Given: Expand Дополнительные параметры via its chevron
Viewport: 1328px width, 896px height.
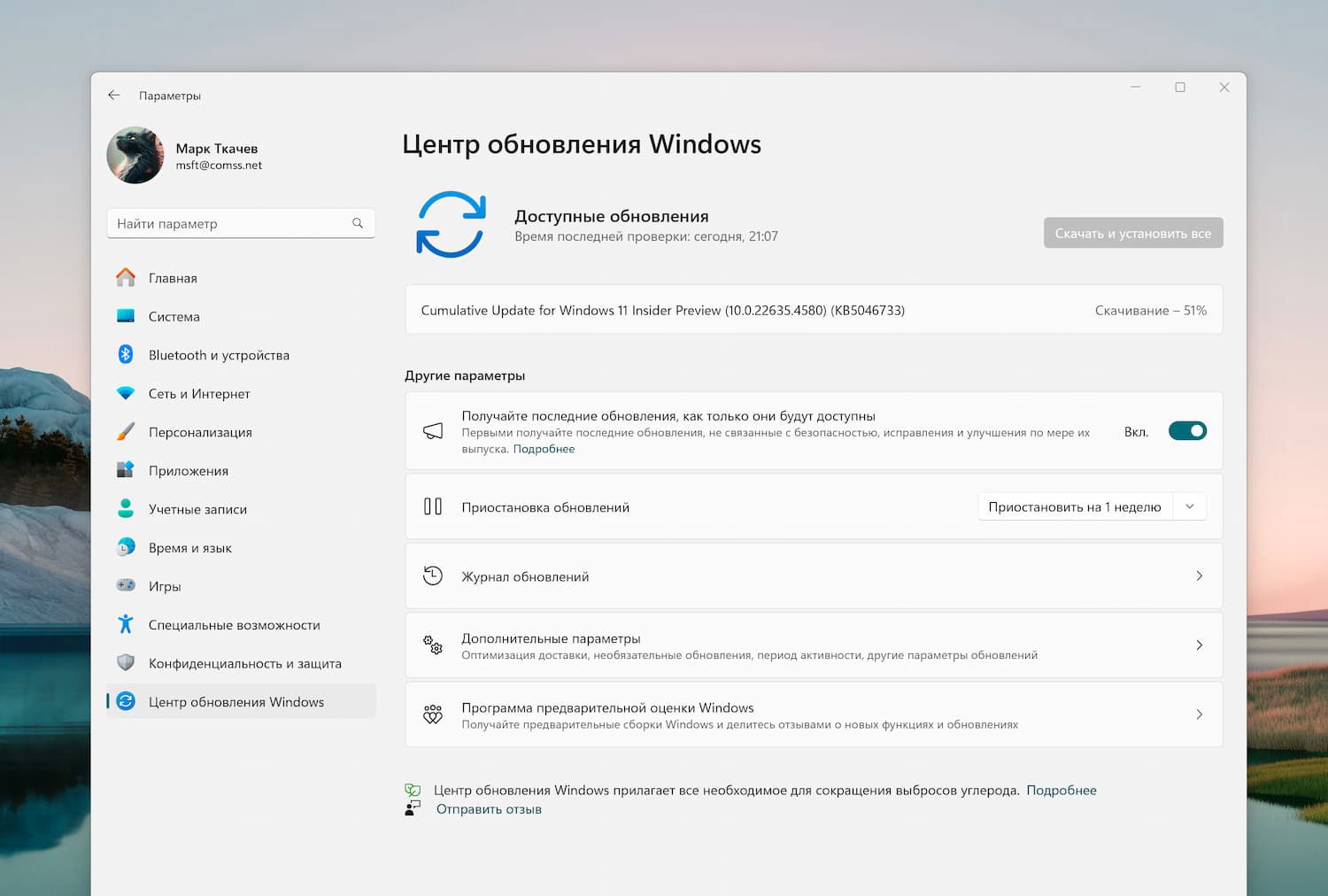Looking at the screenshot, I should (1200, 645).
